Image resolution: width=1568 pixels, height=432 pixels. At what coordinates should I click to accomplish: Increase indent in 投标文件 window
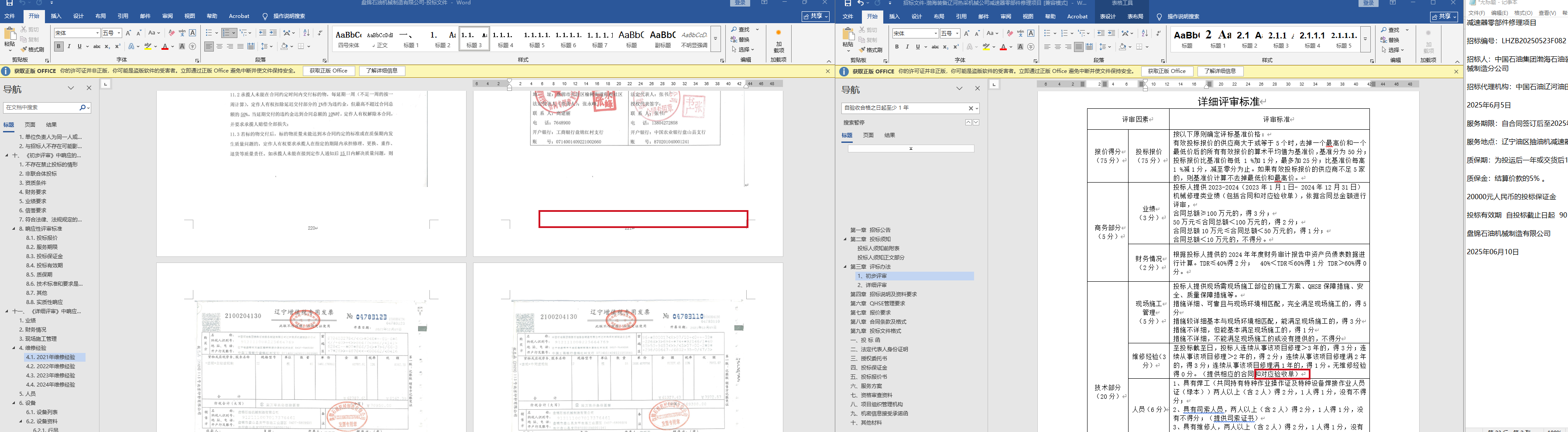[273, 33]
